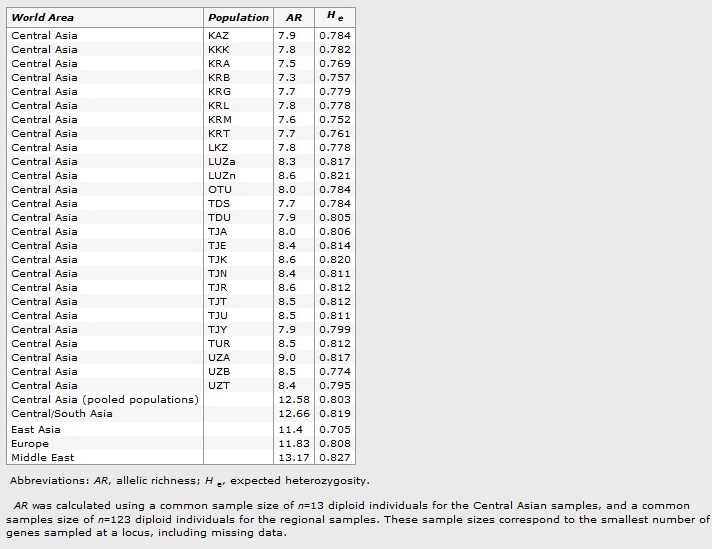Click the He column header
The width and height of the screenshot is (712, 549).
point(335,17)
